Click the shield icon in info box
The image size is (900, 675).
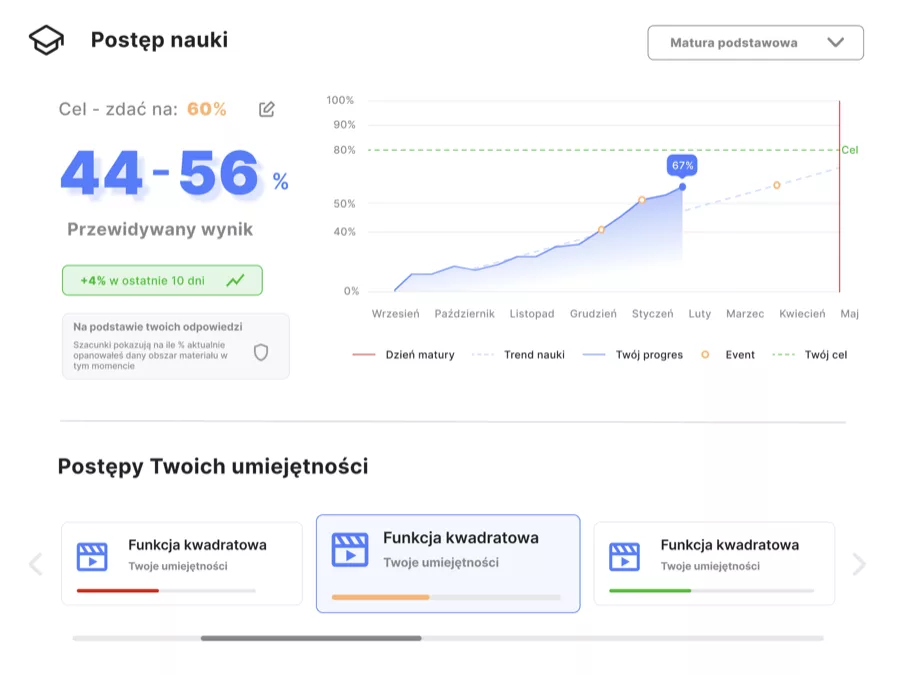261,352
